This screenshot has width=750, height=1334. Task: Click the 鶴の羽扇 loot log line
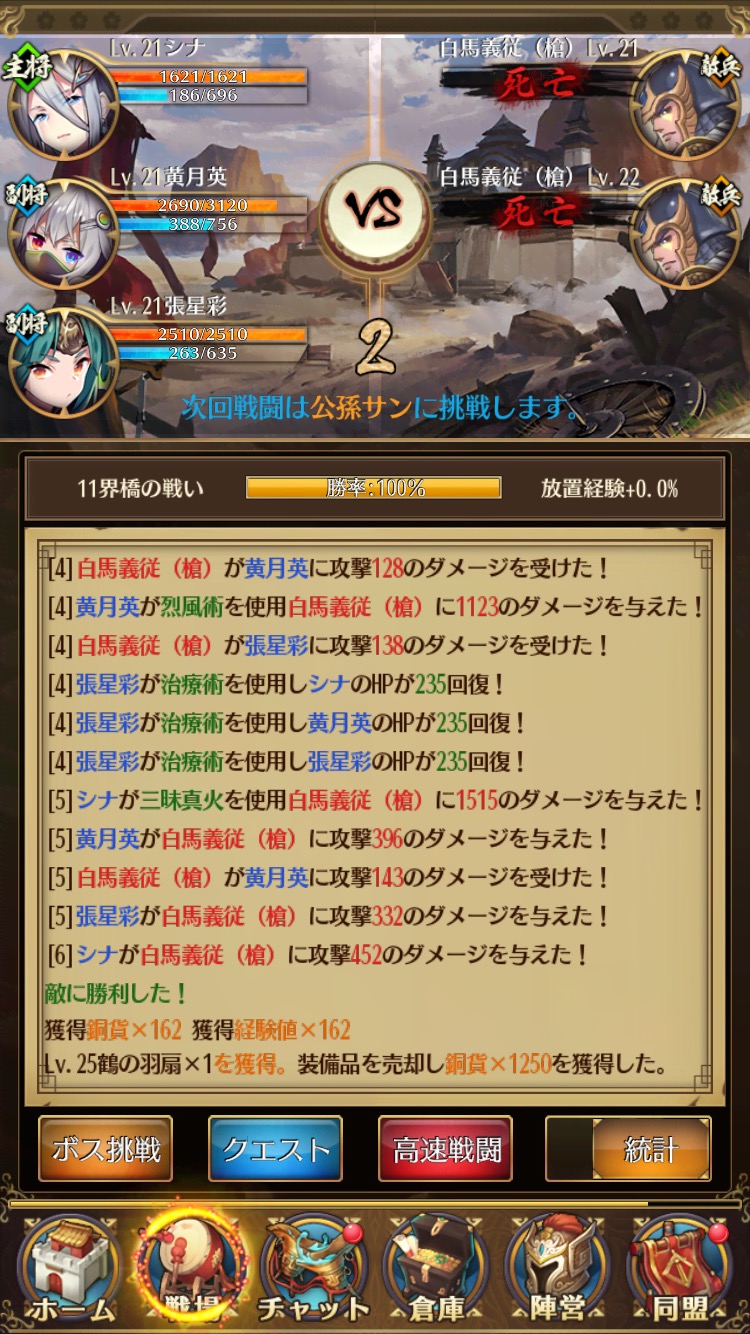coord(357,1063)
